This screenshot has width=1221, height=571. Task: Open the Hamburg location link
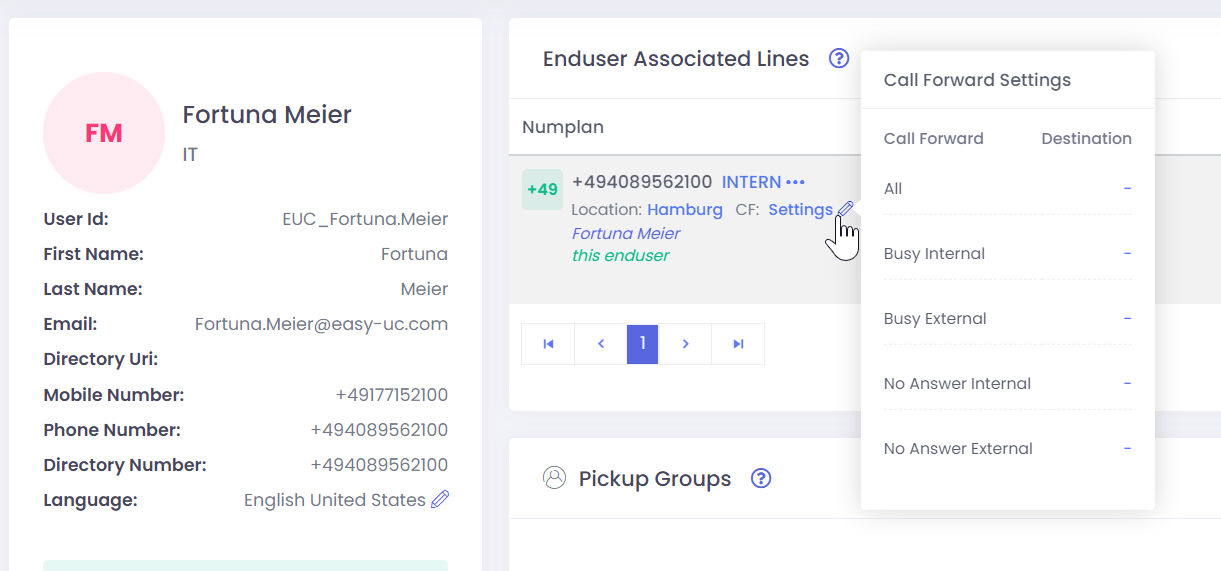click(685, 210)
